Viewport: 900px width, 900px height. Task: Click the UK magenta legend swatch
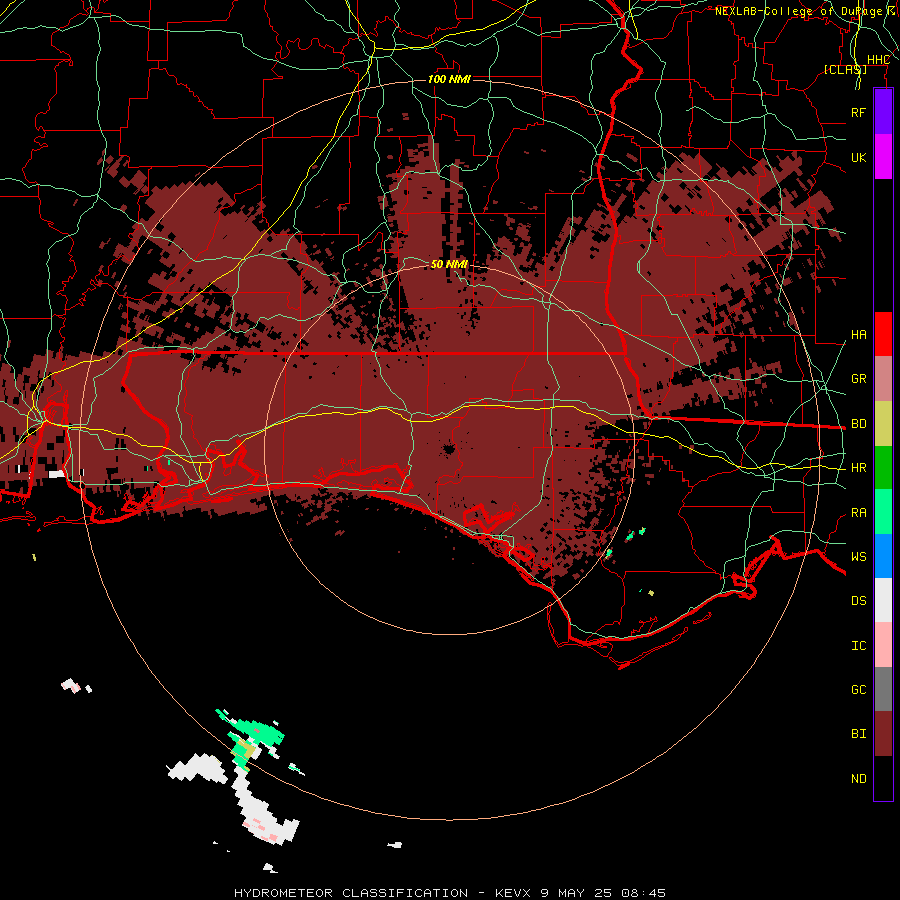[883, 157]
